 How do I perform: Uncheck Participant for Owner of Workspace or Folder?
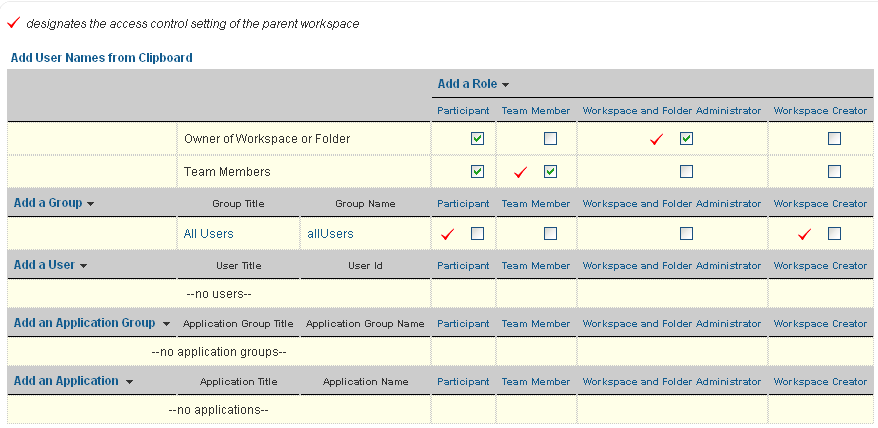click(x=477, y=139)
